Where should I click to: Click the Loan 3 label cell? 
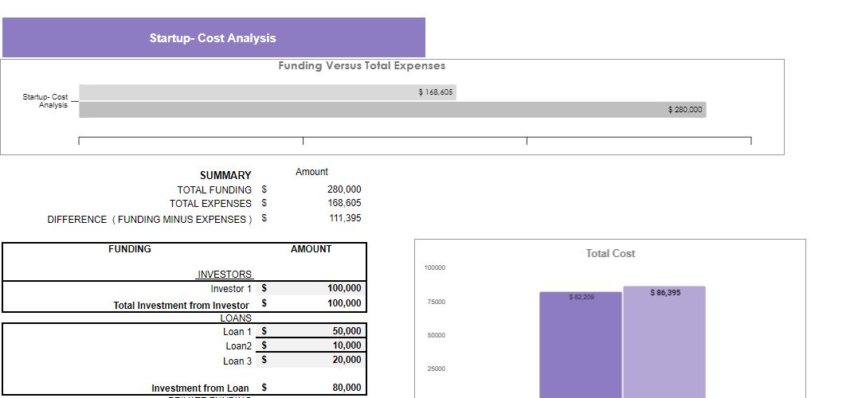237,361
